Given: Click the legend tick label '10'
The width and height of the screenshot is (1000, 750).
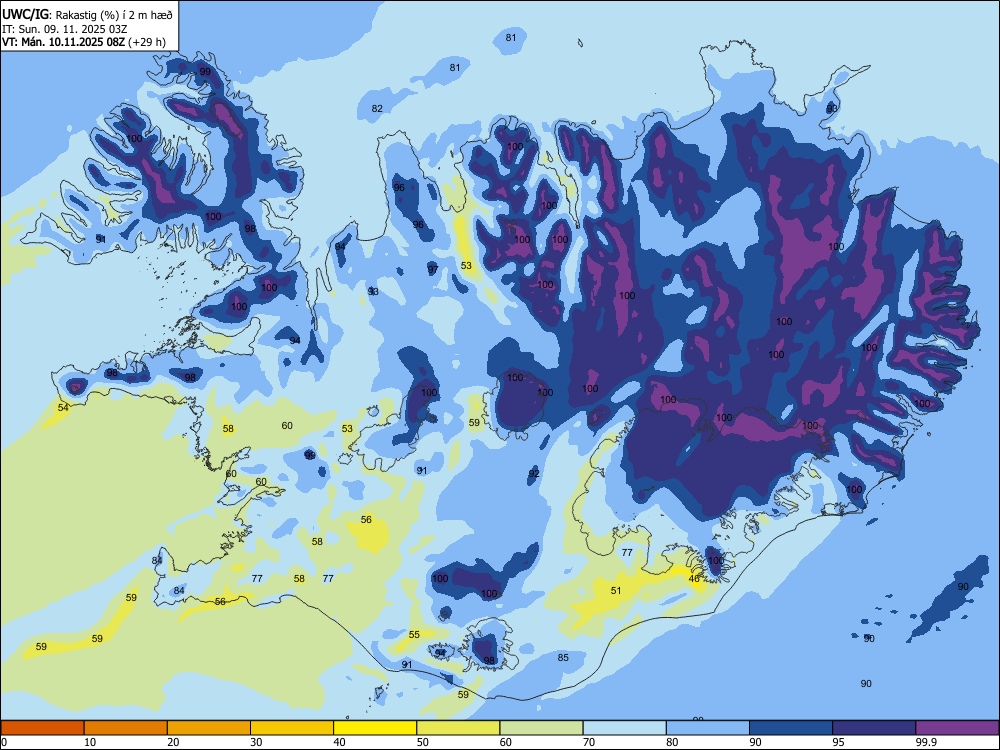Looking at the screenshot, I should [x=90, y=742].
